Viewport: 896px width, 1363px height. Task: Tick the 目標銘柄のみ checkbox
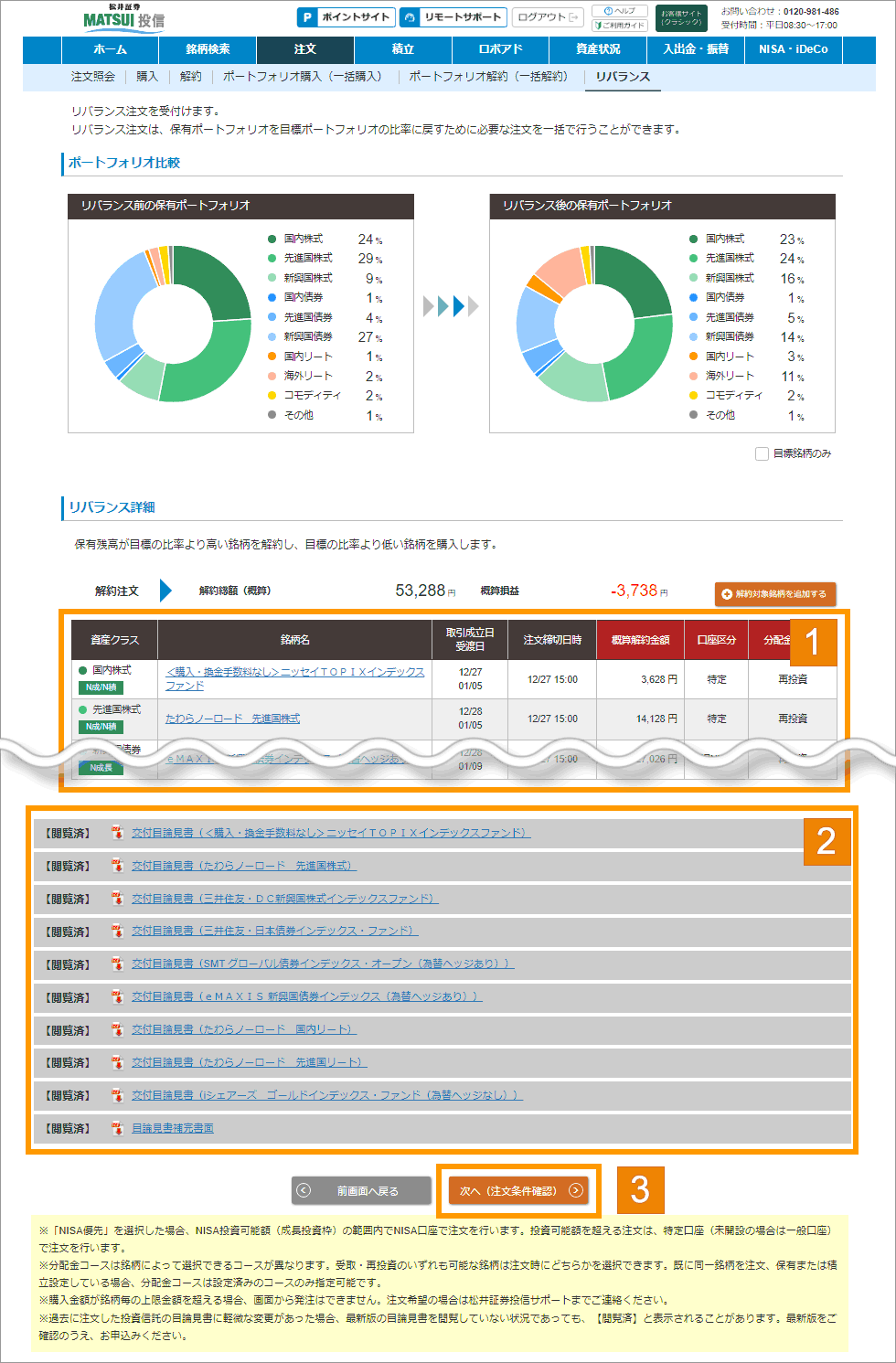coord(762,453)
